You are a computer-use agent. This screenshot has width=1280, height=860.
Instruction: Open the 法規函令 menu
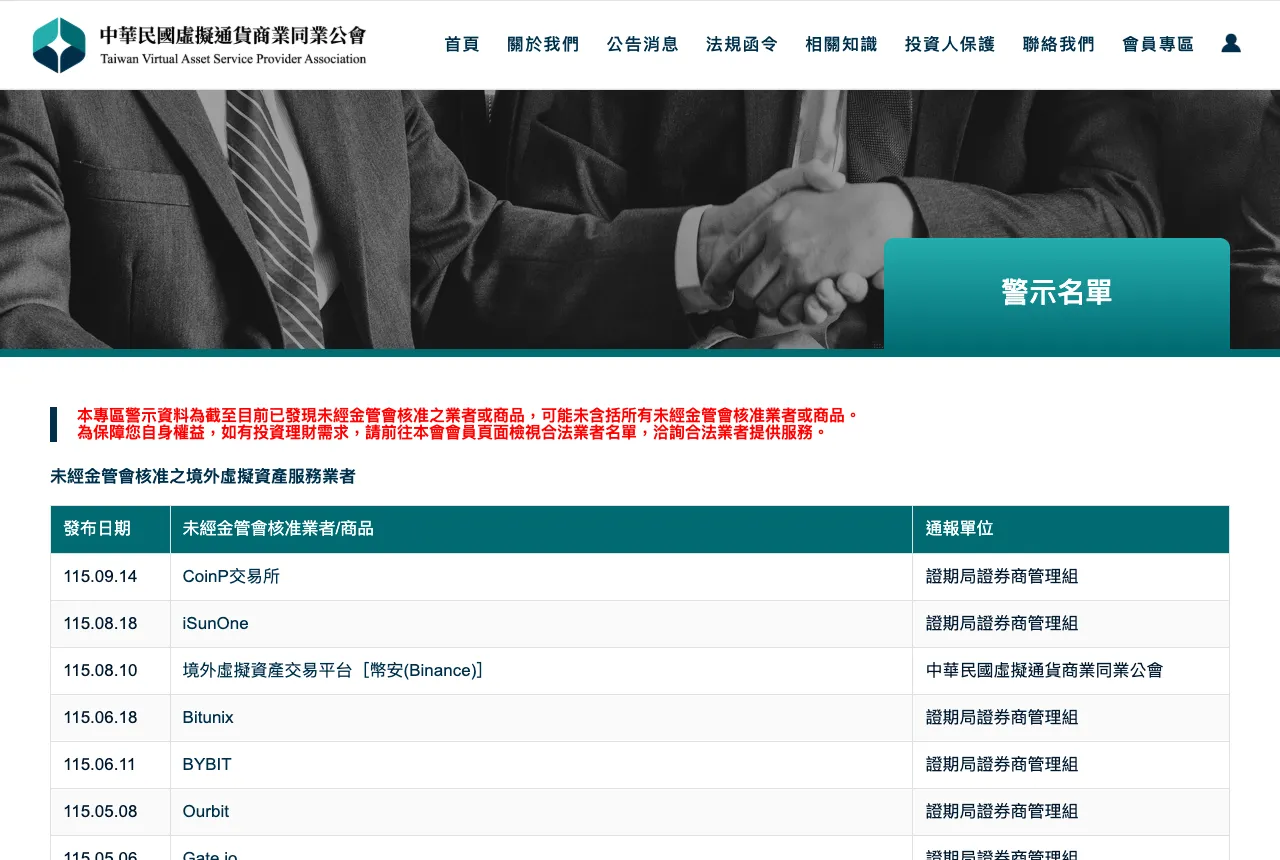pos(742,44)
